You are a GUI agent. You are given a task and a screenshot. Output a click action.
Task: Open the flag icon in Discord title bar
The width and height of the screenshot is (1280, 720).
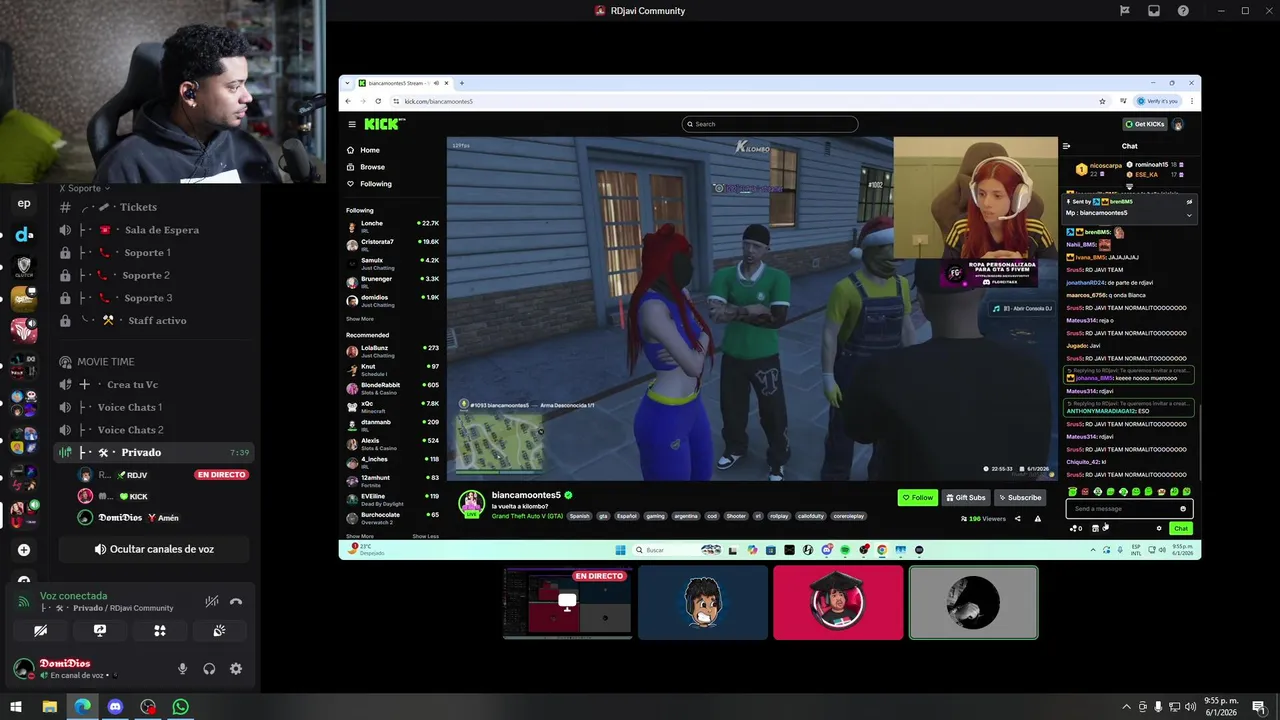click(1124, 11)
